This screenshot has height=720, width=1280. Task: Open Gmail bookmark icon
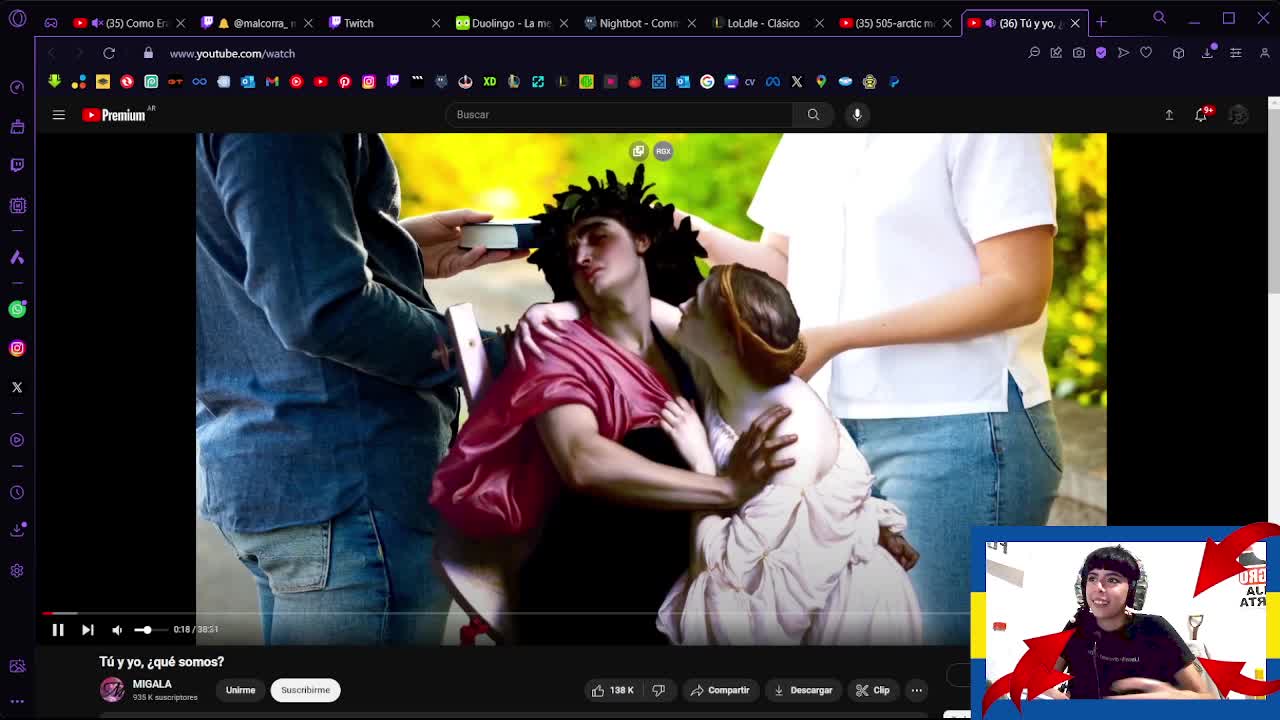pos(272,82)
